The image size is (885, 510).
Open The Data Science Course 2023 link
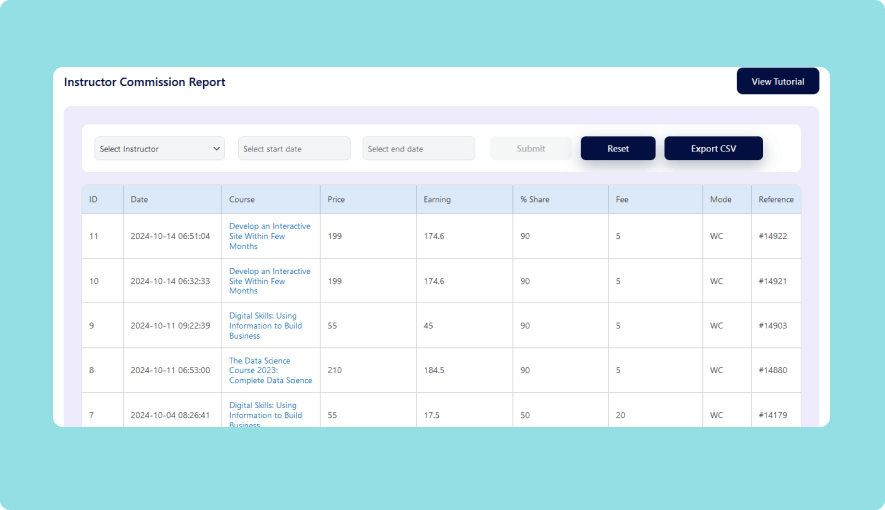pyautogui.click(x=270, y=370)
